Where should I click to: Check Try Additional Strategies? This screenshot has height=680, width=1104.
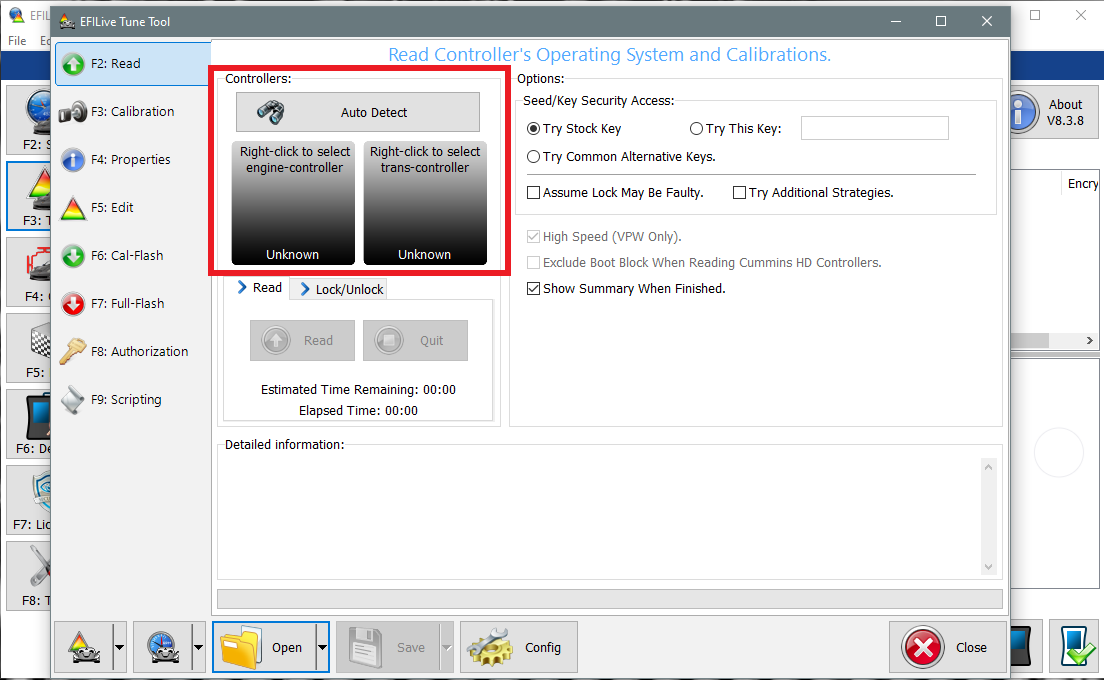pyautogui.click(x=740, y=192)
